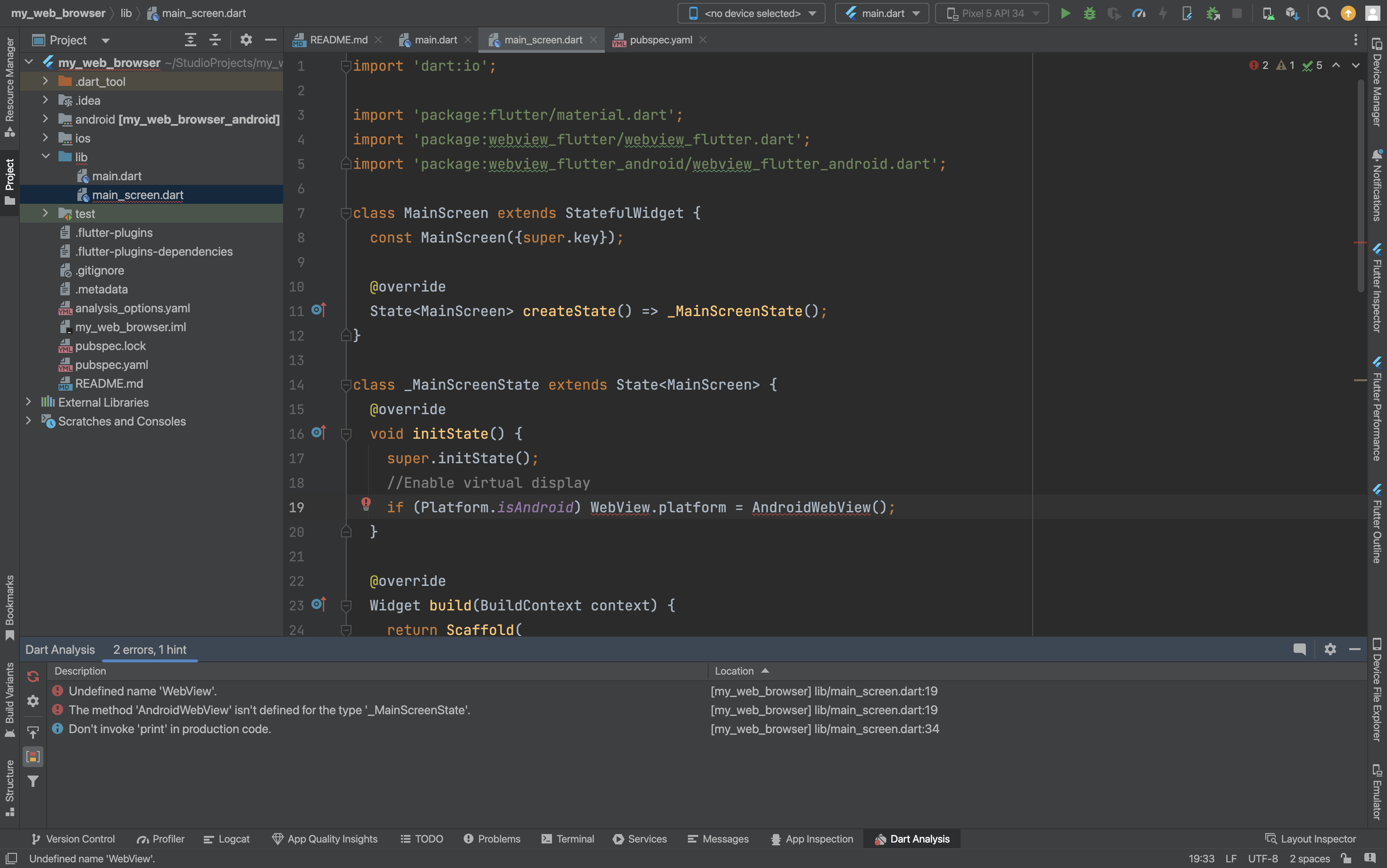Click Project panel settings gear icon

point(246,40)
